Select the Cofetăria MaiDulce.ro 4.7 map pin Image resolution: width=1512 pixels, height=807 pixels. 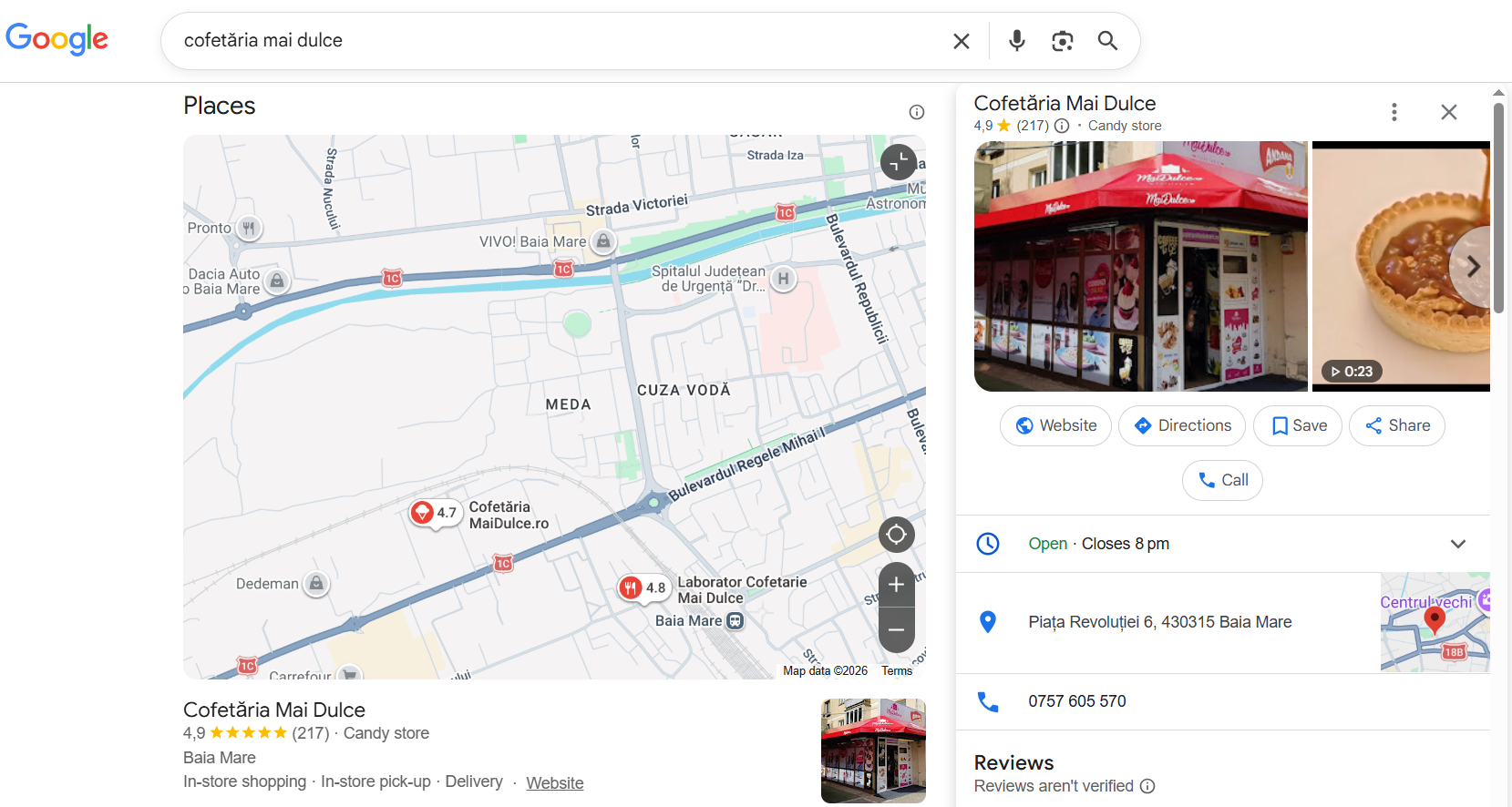point(434,514)
